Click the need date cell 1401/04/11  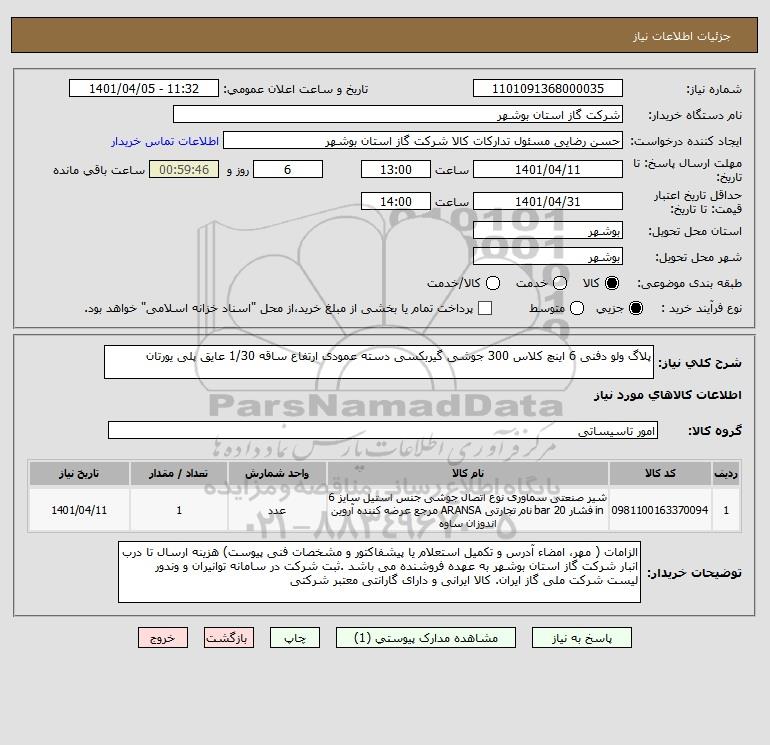(79, 511)
